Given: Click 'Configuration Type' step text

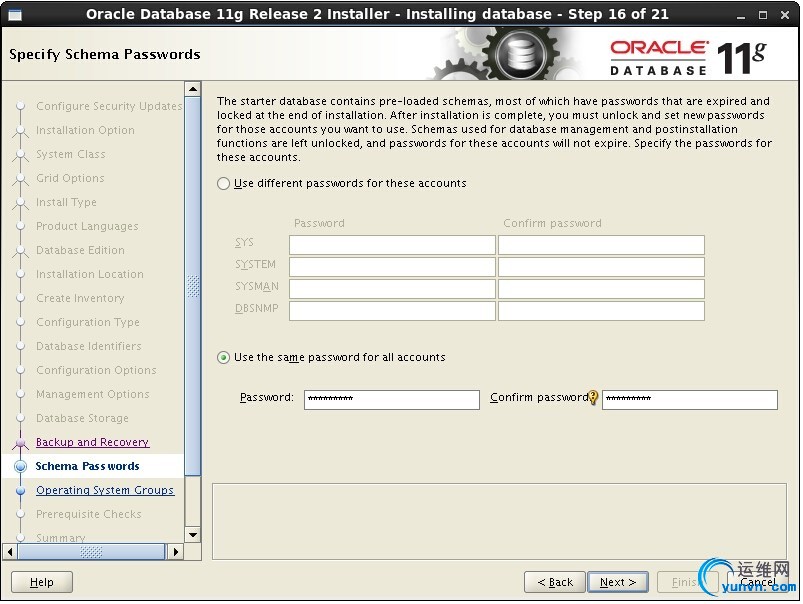Looking at the screenshot, I should tap(88, 322).
